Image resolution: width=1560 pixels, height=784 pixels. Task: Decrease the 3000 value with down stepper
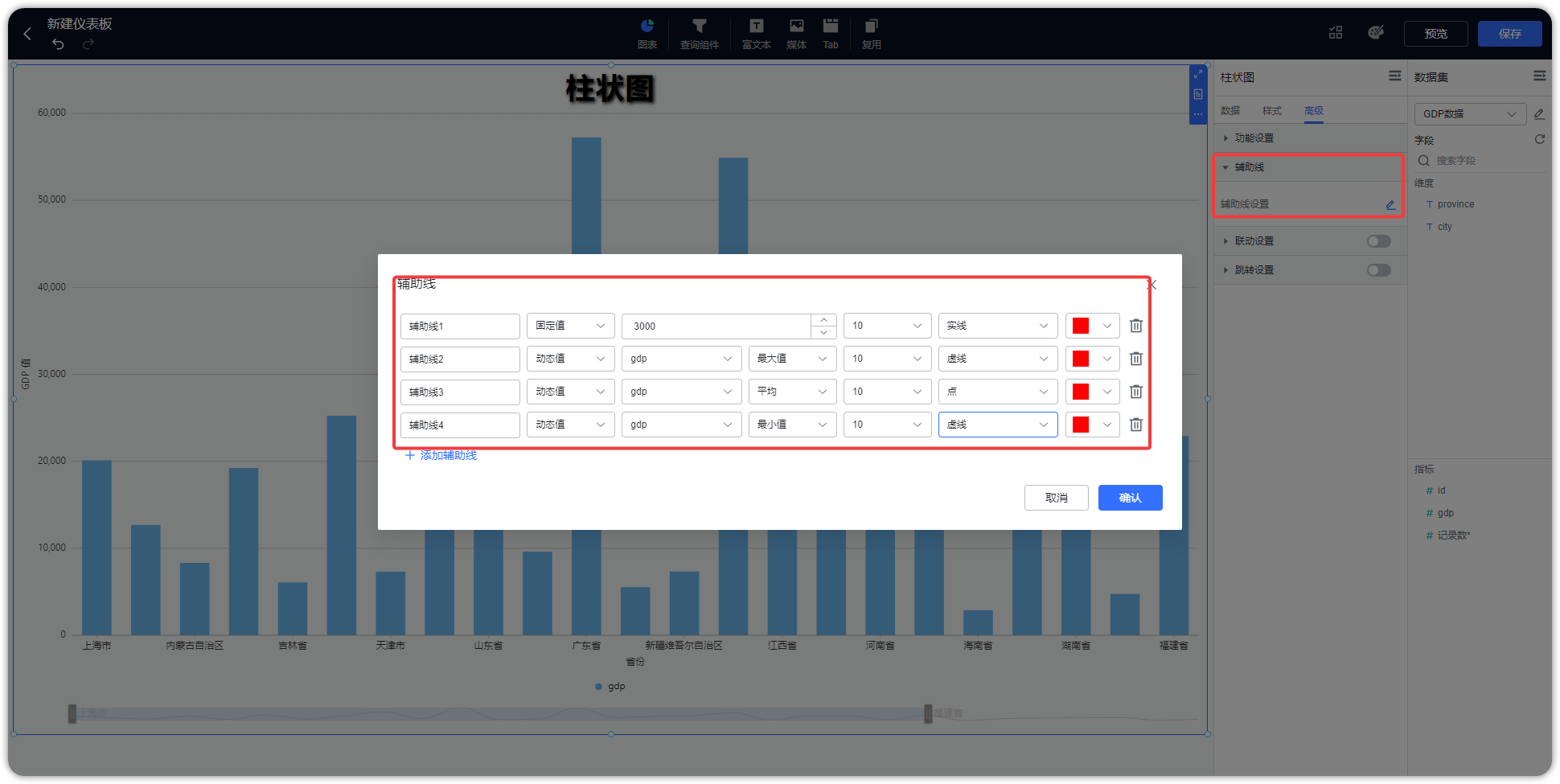[823, 332]
